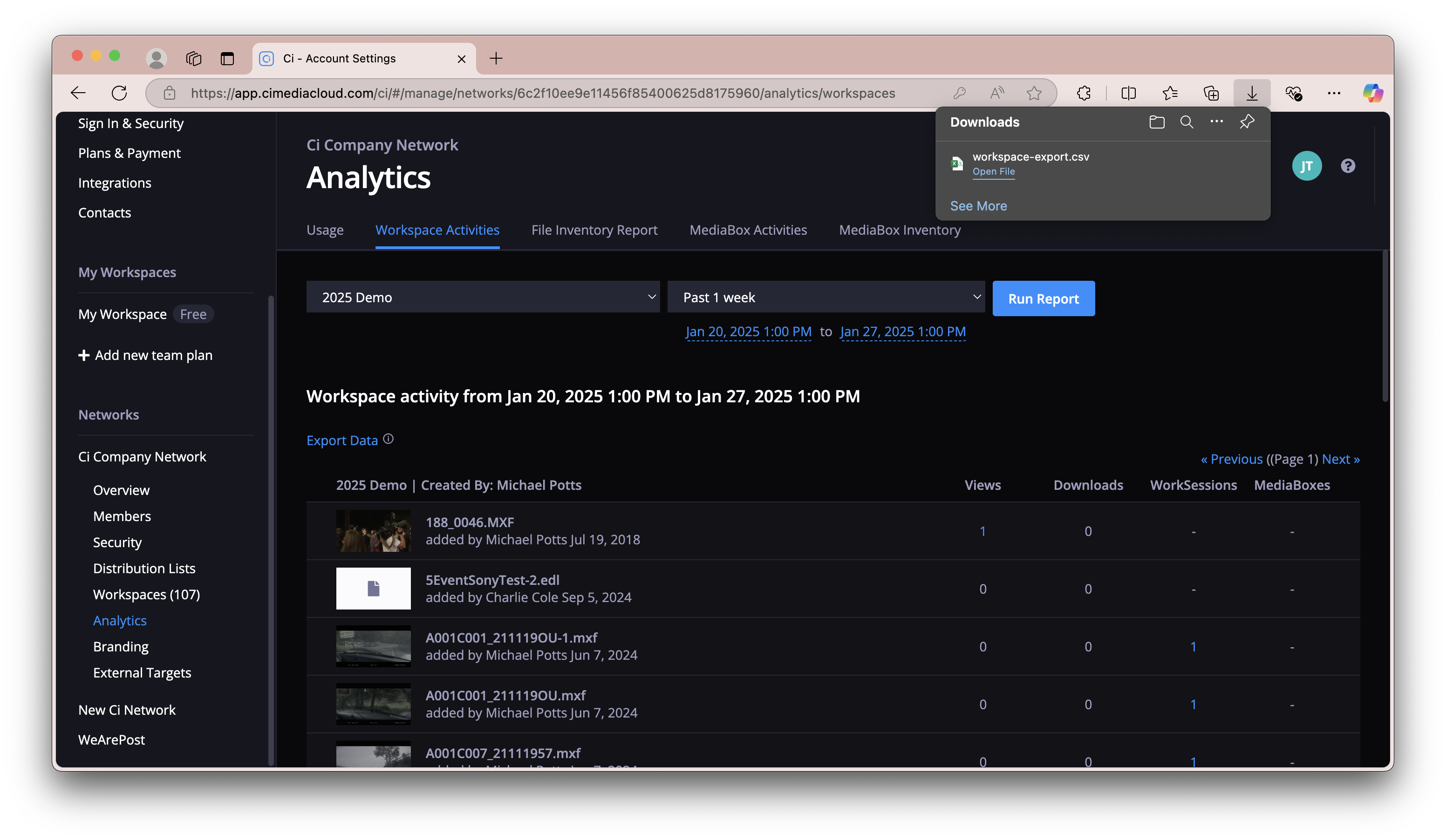Click the workspace-export.csv file icon
Screen dimensions: 1446x840
point(957,163)
